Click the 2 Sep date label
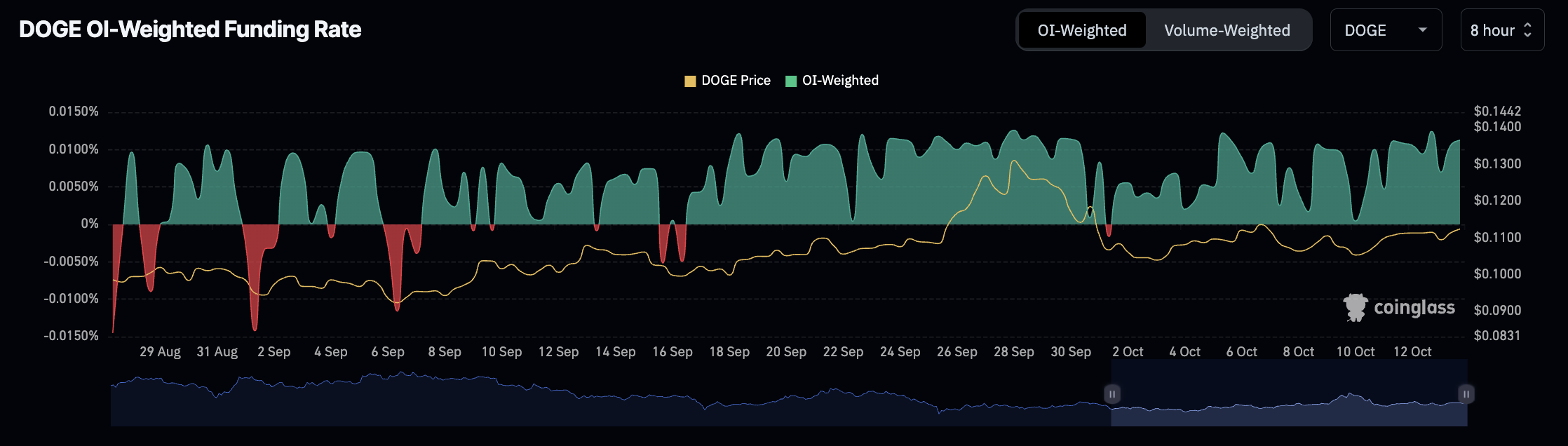 (273, 351)
